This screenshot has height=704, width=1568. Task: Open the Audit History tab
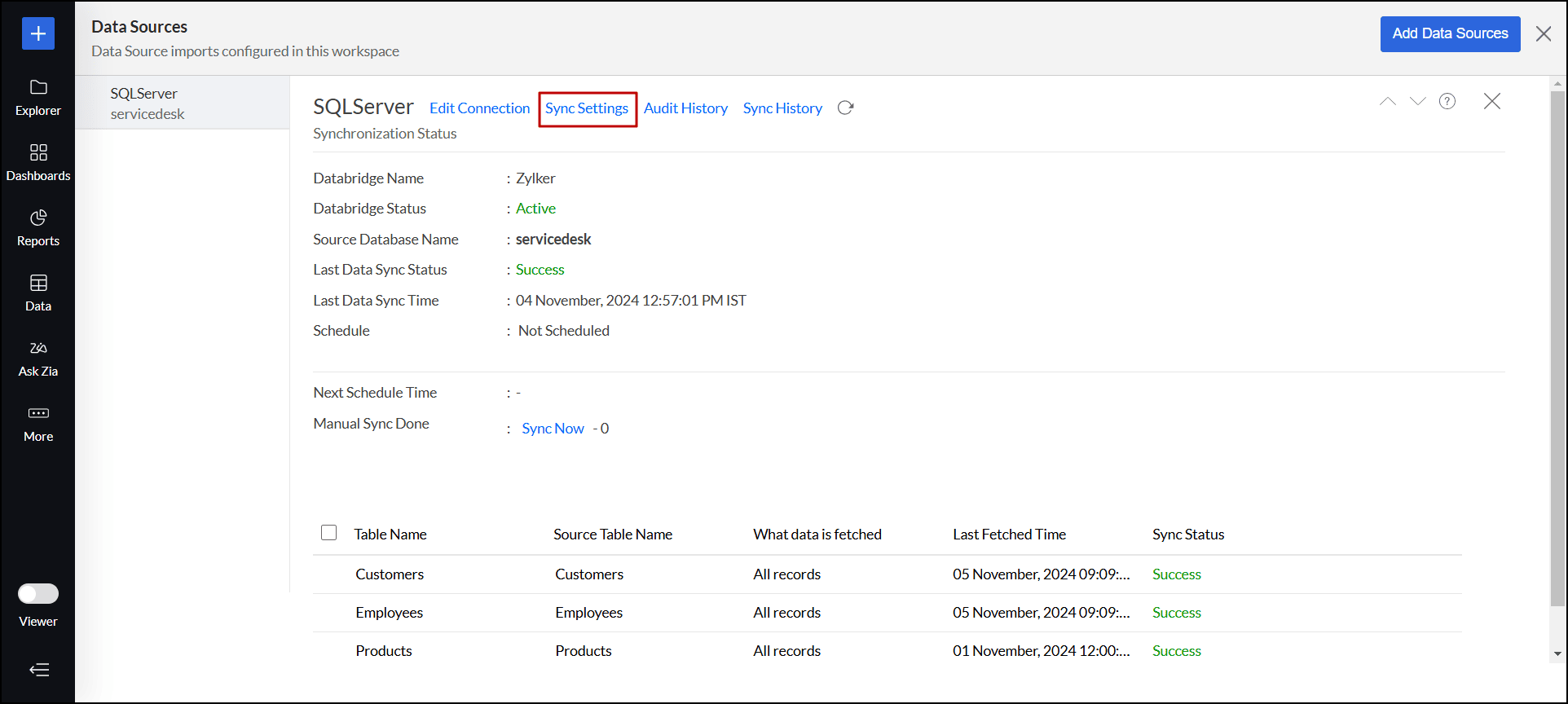(x=685, y=108)
